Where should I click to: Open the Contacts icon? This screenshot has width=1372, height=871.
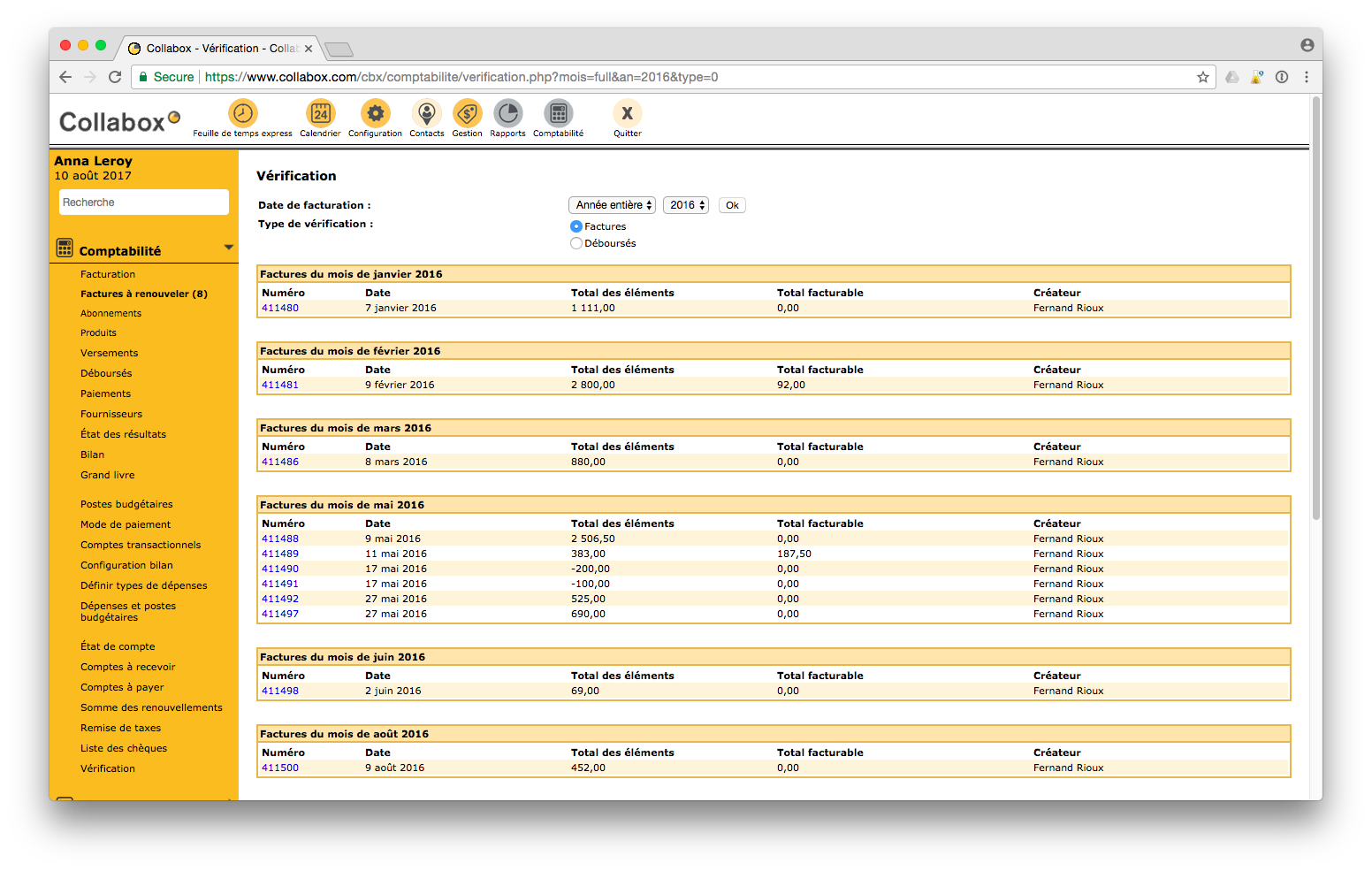click(426, 113)
